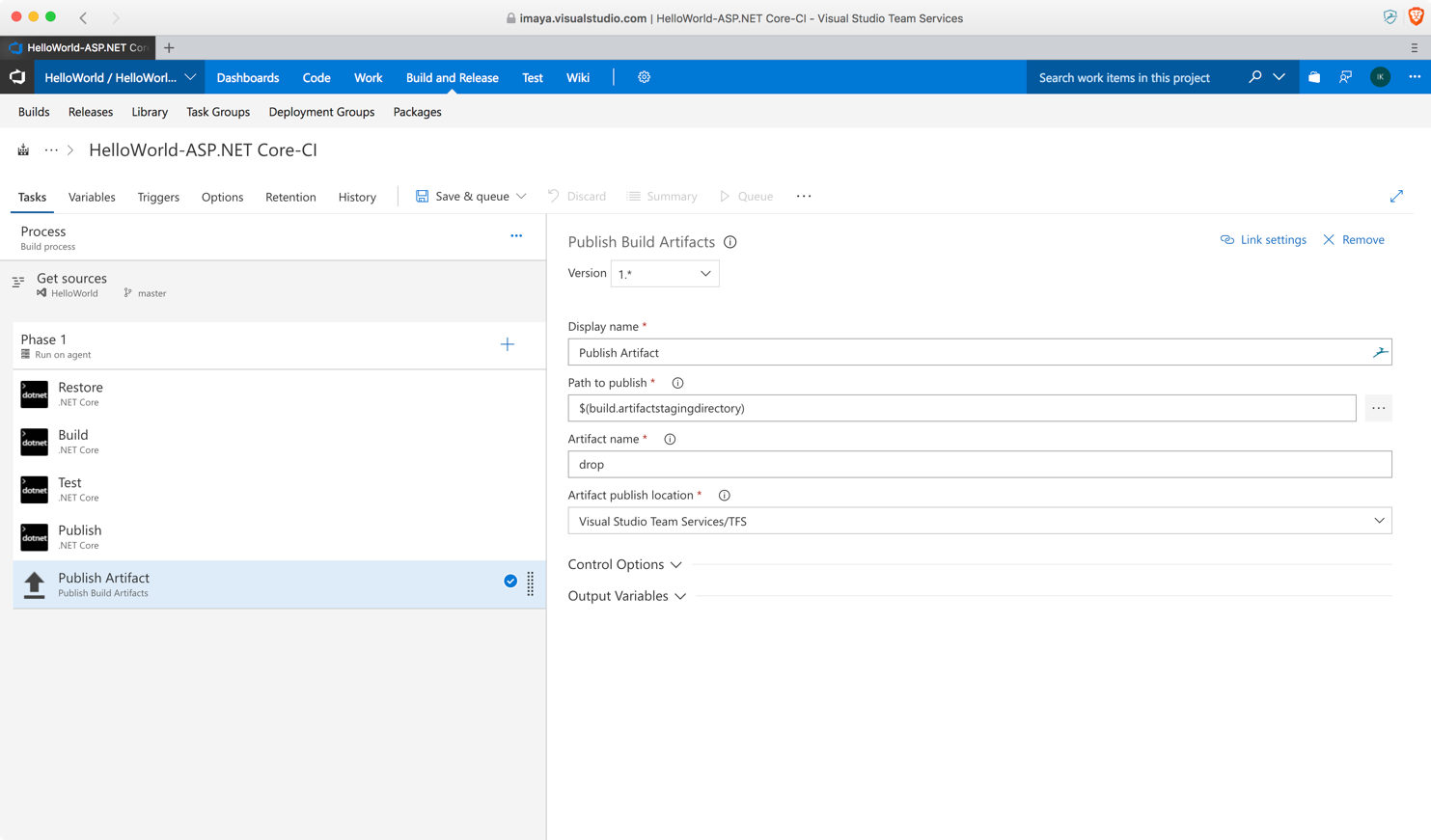Select the Publish dotnet task icon

pos(34,537)
